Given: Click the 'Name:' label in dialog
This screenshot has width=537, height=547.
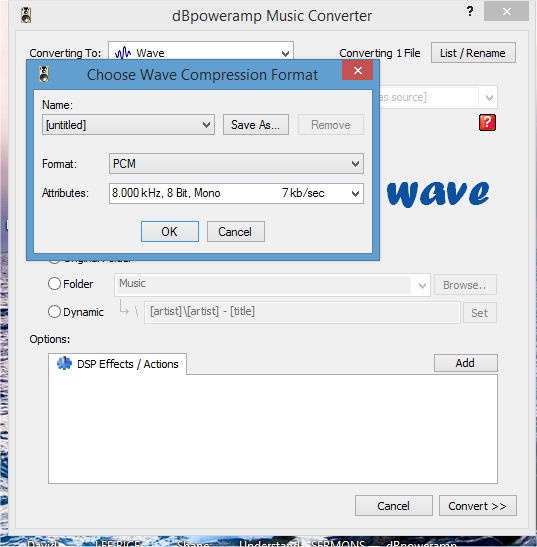Looking at the screenshot, I should tap(57, 105).
